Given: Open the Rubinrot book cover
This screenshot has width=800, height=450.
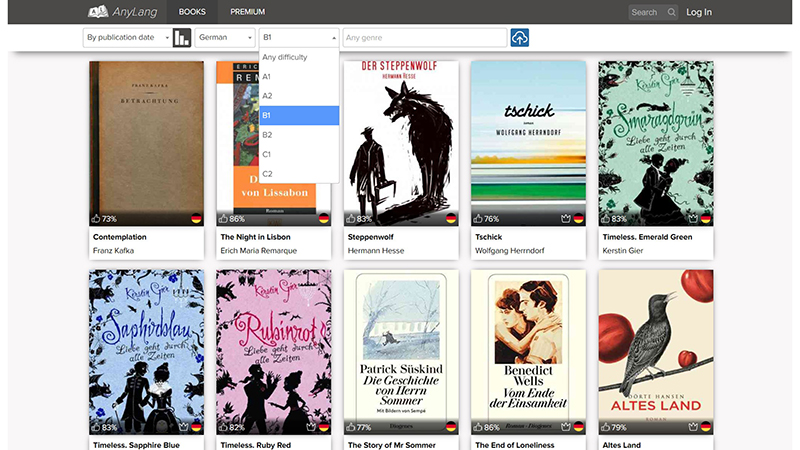Looking at the screenshot, I should 273,352.
